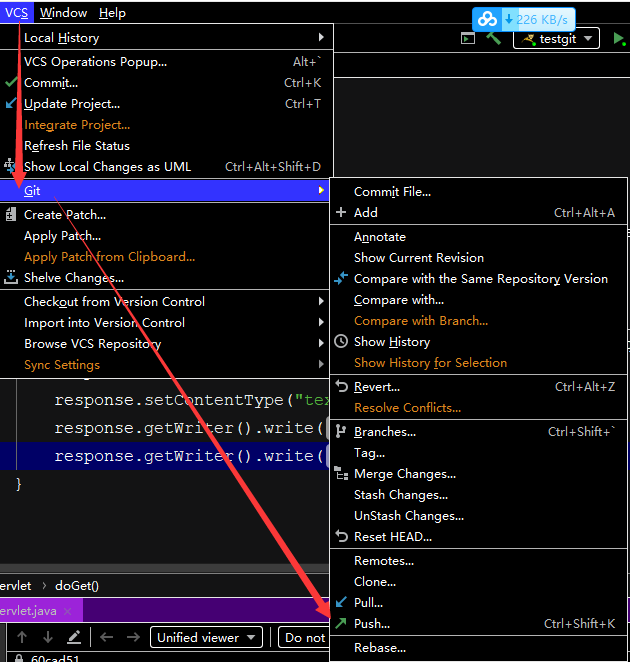Click Tag... entry
This screenshot has width=630, height=662.
click(x=478, y=453)
